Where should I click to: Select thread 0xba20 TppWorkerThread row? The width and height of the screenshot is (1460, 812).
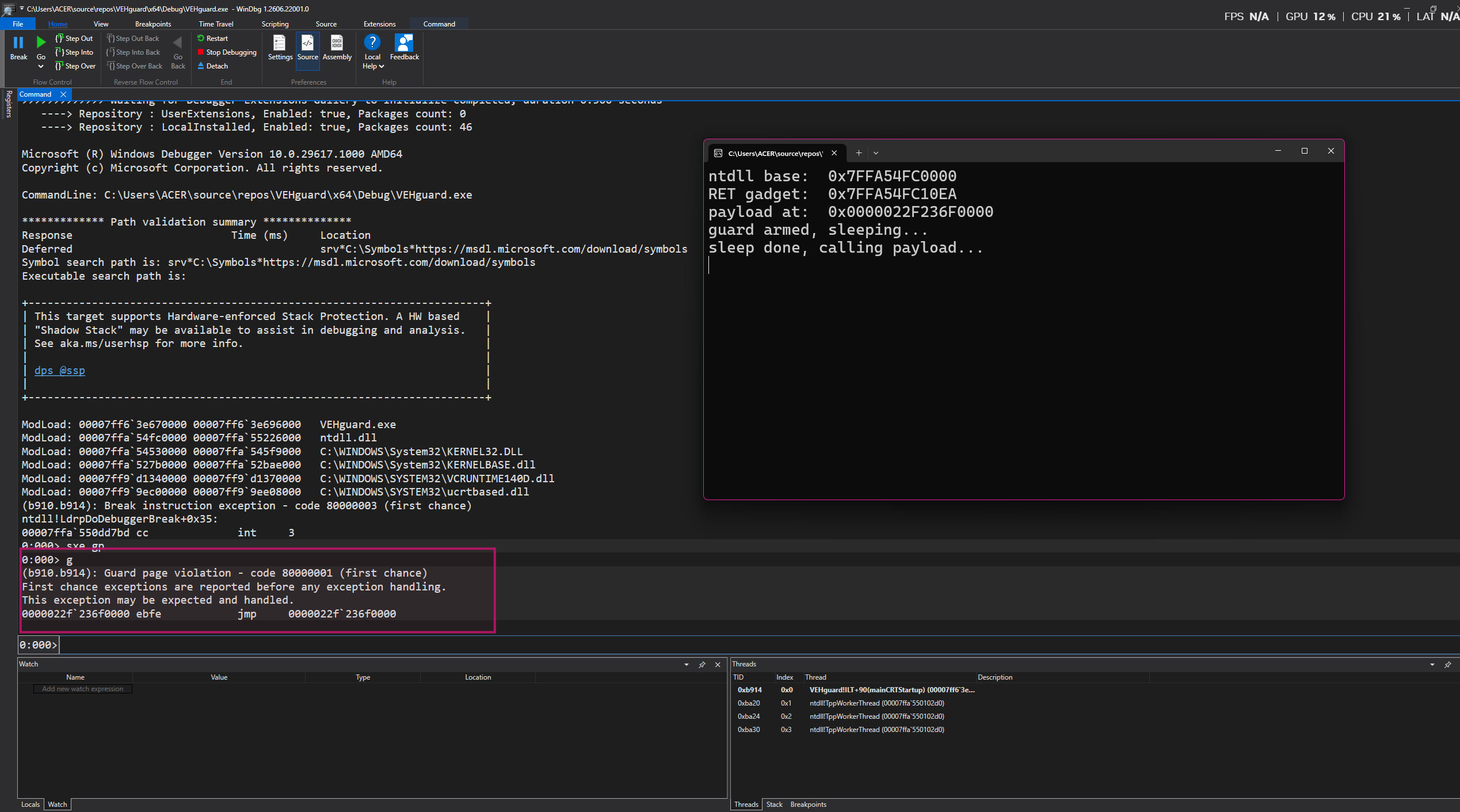tap(840, 703)
